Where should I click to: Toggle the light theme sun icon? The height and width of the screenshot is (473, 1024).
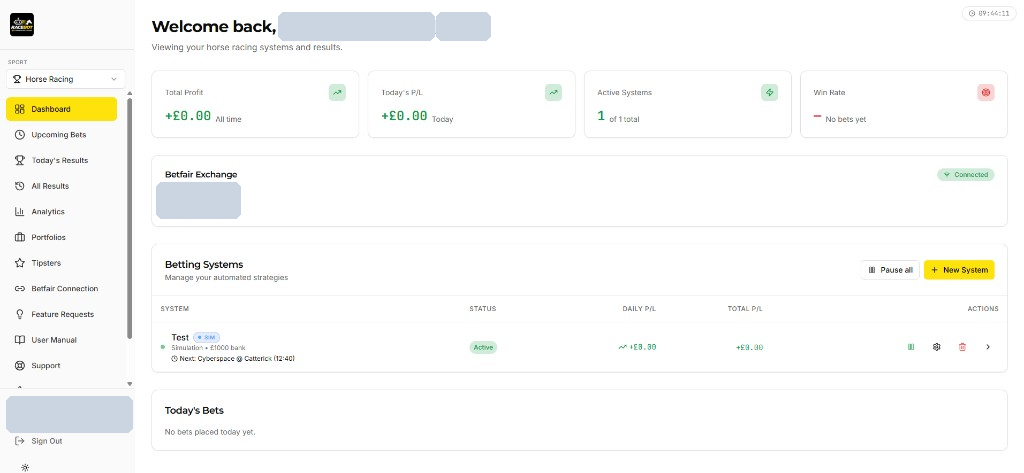(25, 467)
